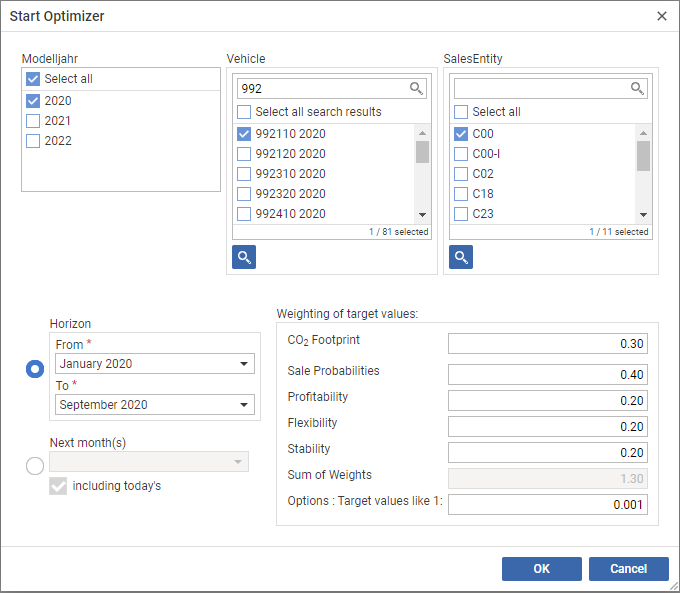Select the Horizon radio button
The image size is (680, 593).
click(35, 369)
